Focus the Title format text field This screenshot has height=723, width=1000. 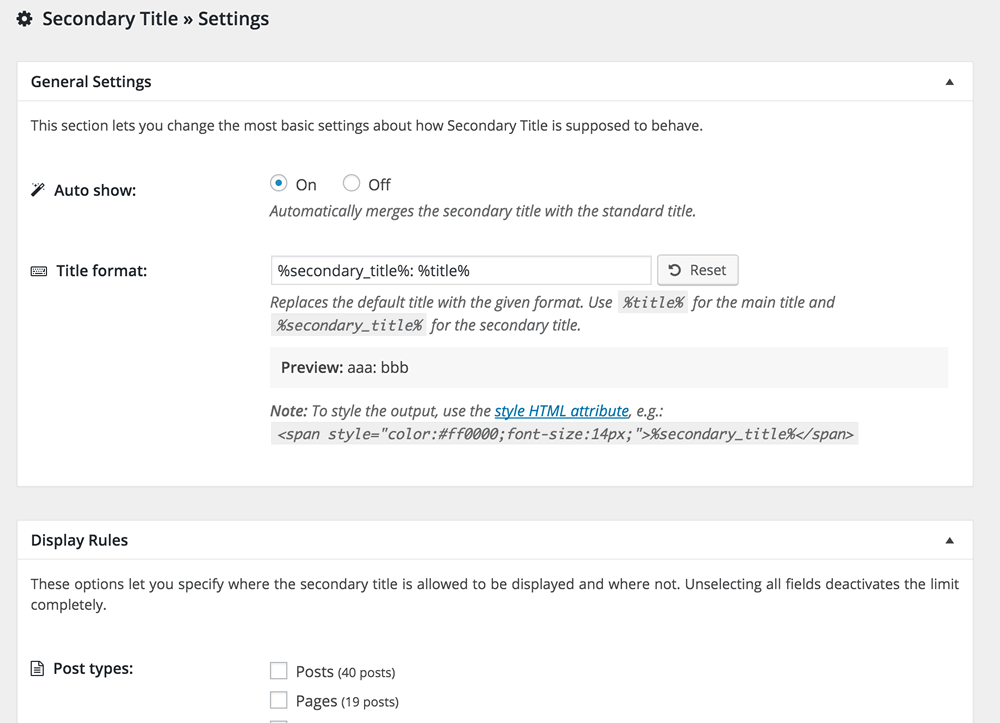460,270
